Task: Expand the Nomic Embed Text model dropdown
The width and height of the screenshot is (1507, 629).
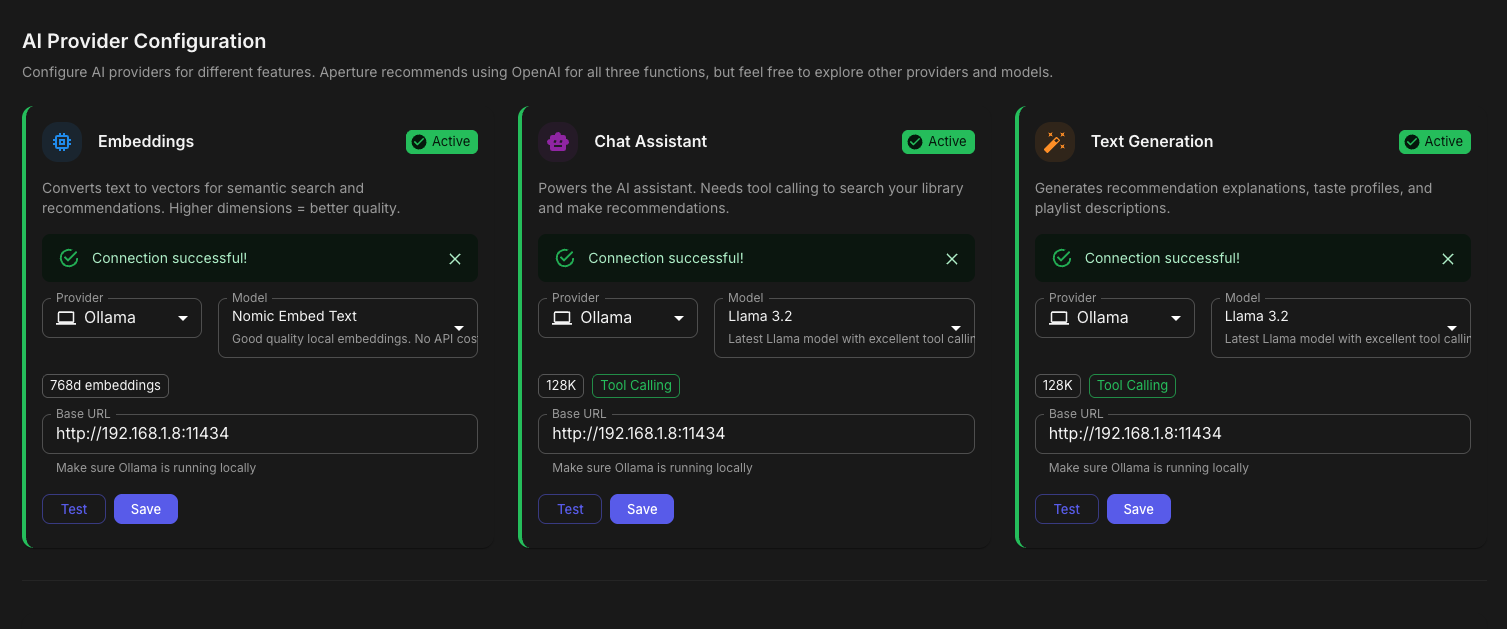Action: pos(348,327)
